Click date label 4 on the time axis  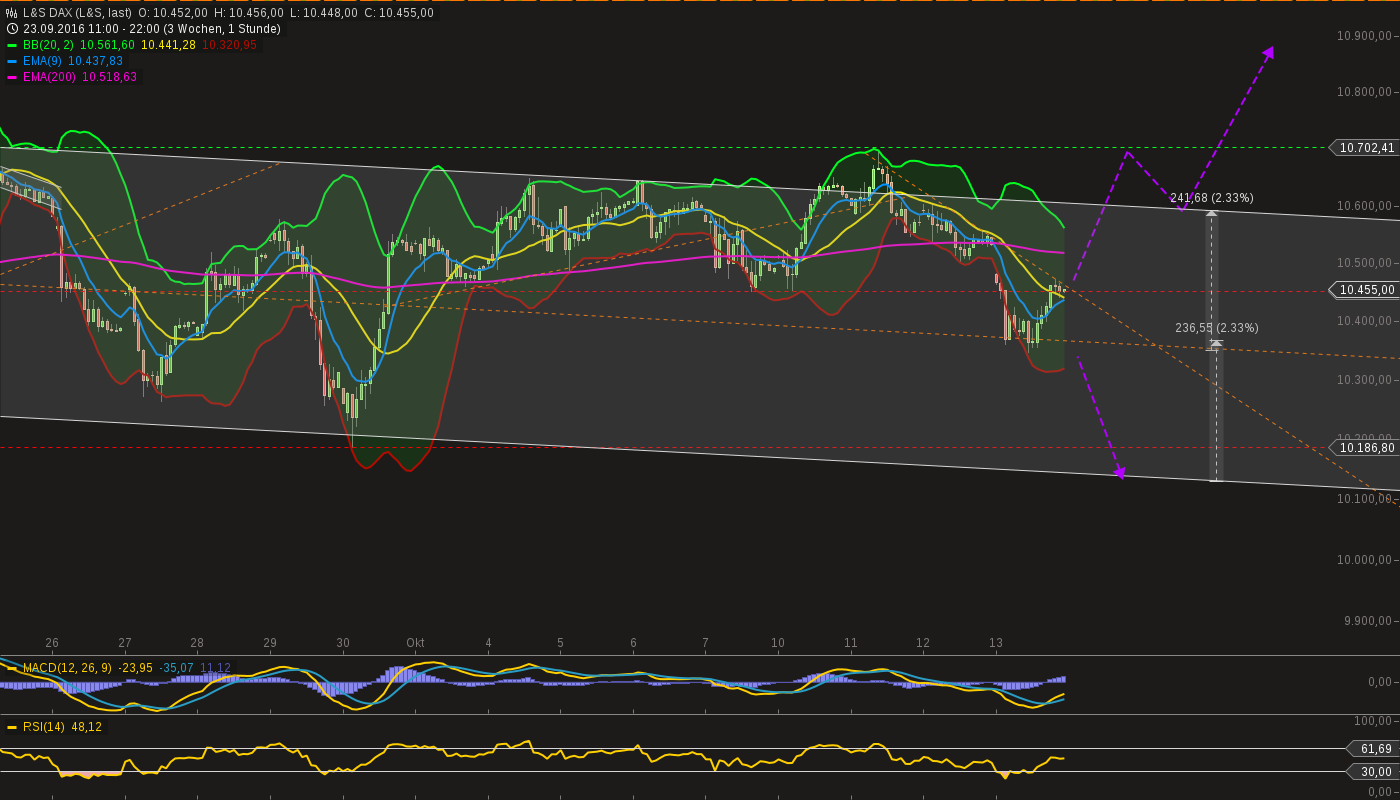488,643
